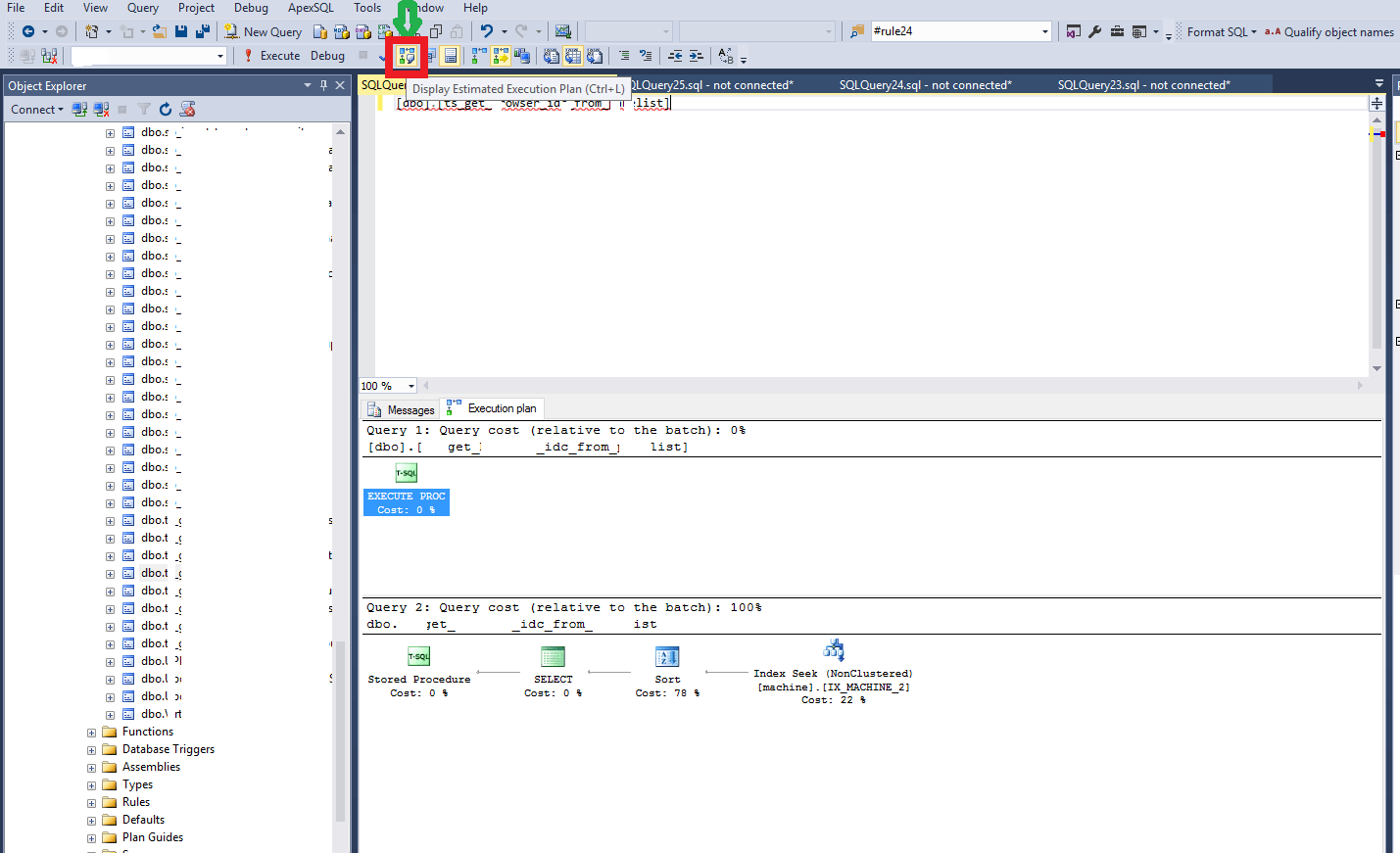Toggle Include Actual Execution Plan button
Screen dimensions: 1400x853
(x=479, y=56)
